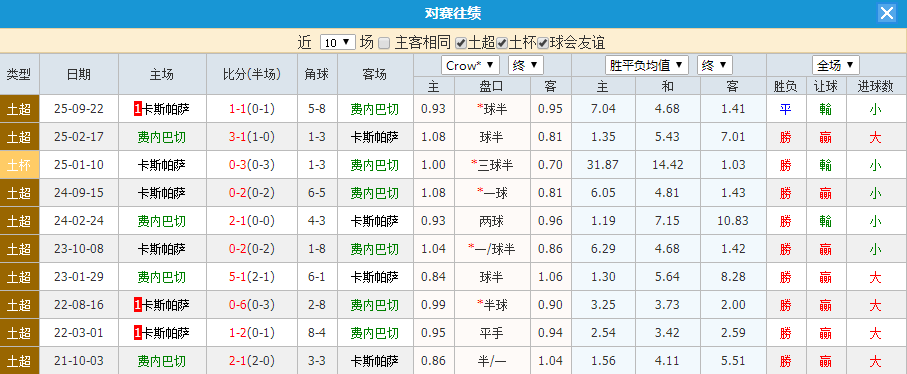Screen dimensions: 907x374
Task: Click away water 1.06 in 23-01-29 row
Action: (550, 277)
